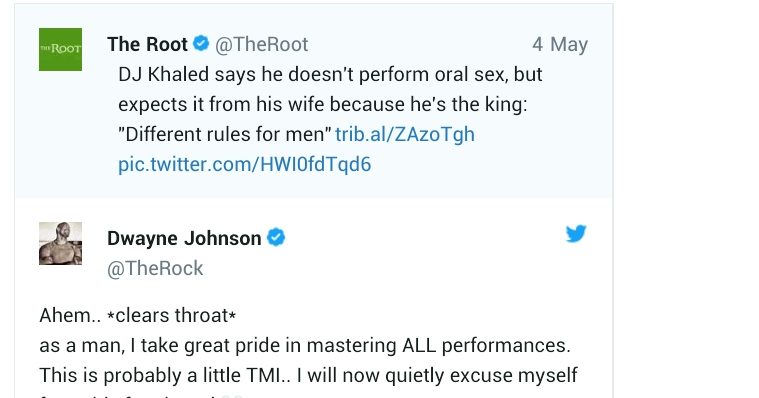Screen dimensions: 759x398
Task: Open the trib.al/ZAzoTgh link
Action: (405, 134)
